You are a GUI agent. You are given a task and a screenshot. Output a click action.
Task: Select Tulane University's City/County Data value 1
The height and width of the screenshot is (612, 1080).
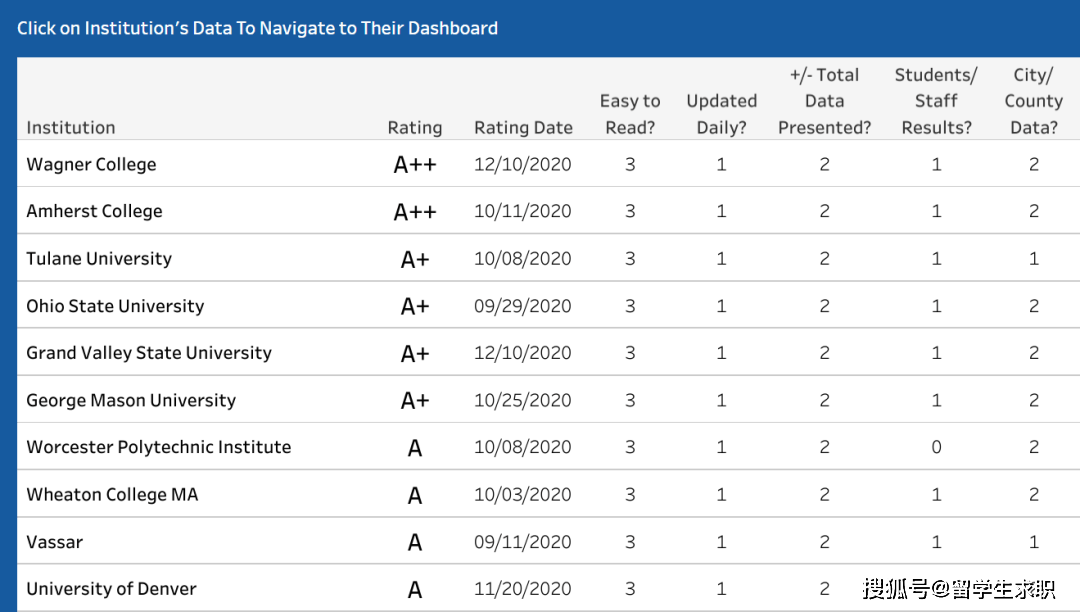[1034, 259]
